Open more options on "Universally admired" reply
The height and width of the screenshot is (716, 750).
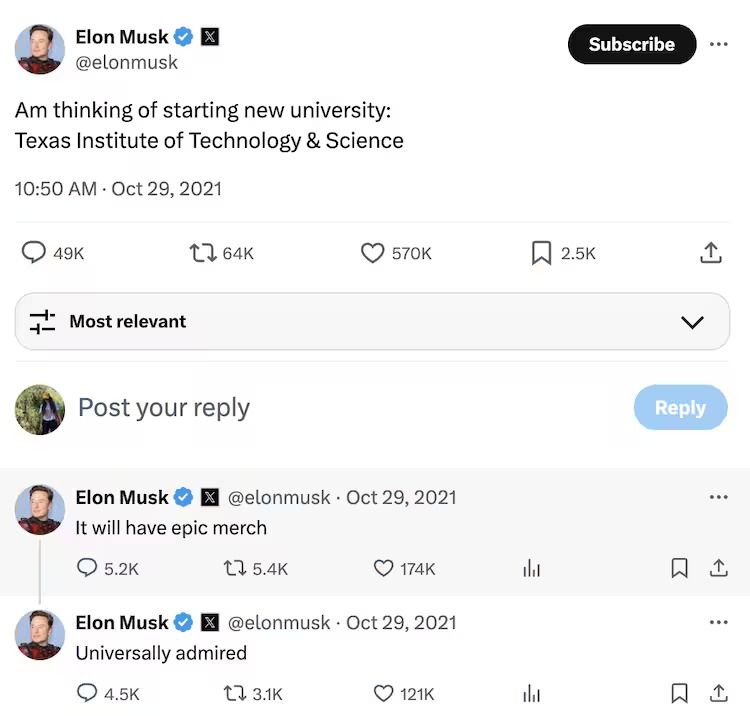718,622
